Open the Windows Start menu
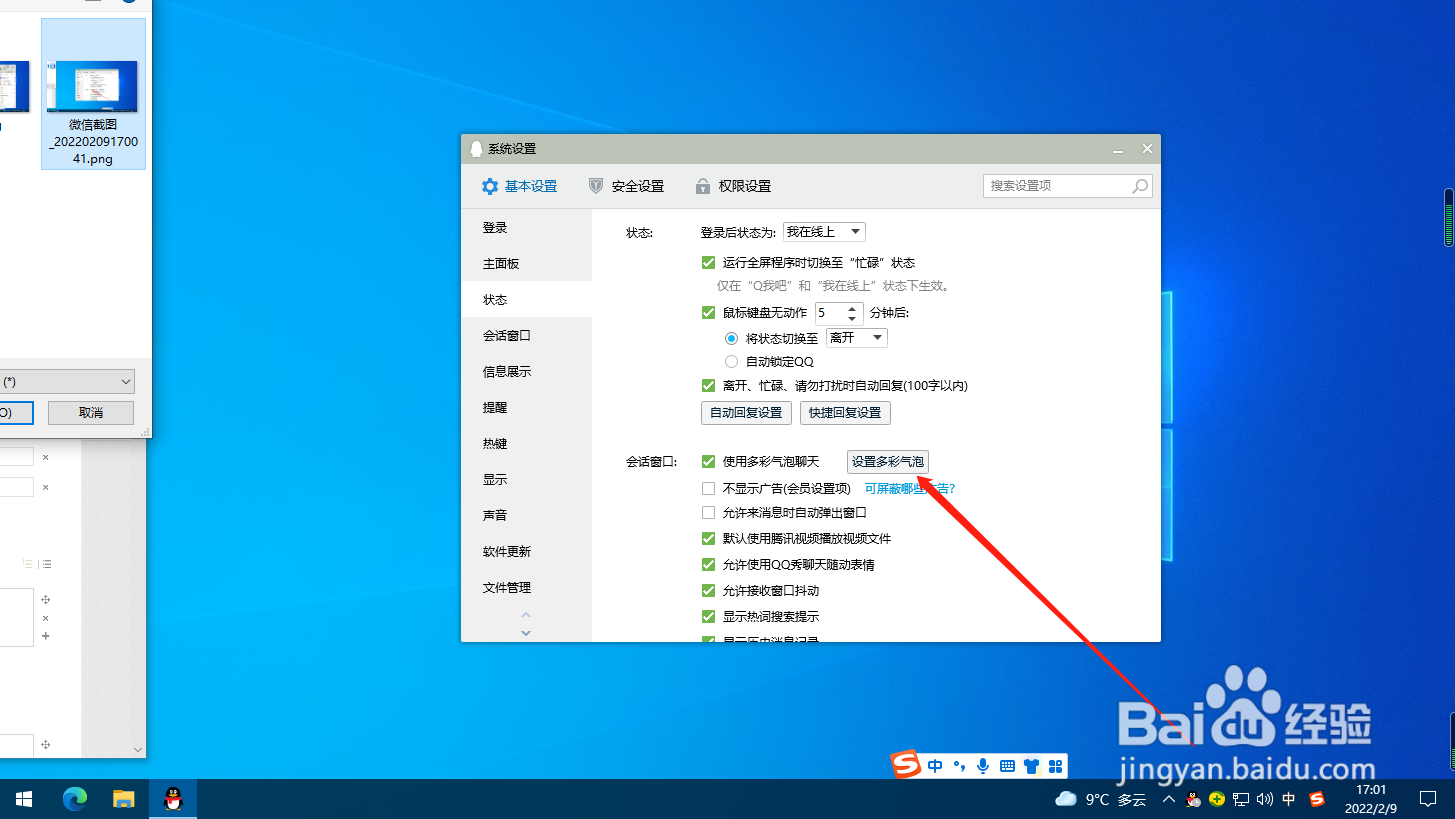Screen dimensions: 1455x819 pyautogui.click(x=24, y=799)
